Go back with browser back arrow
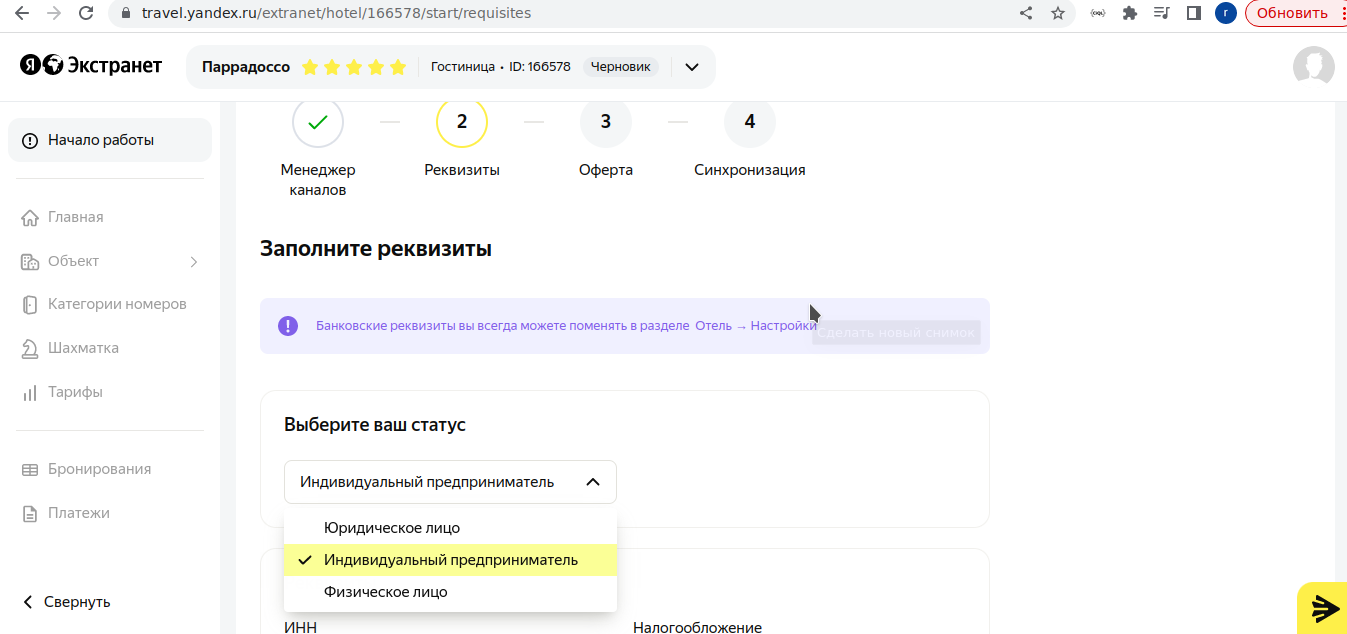The height and width of the screenshot is (634, 1347). click(x=22, y=13)
